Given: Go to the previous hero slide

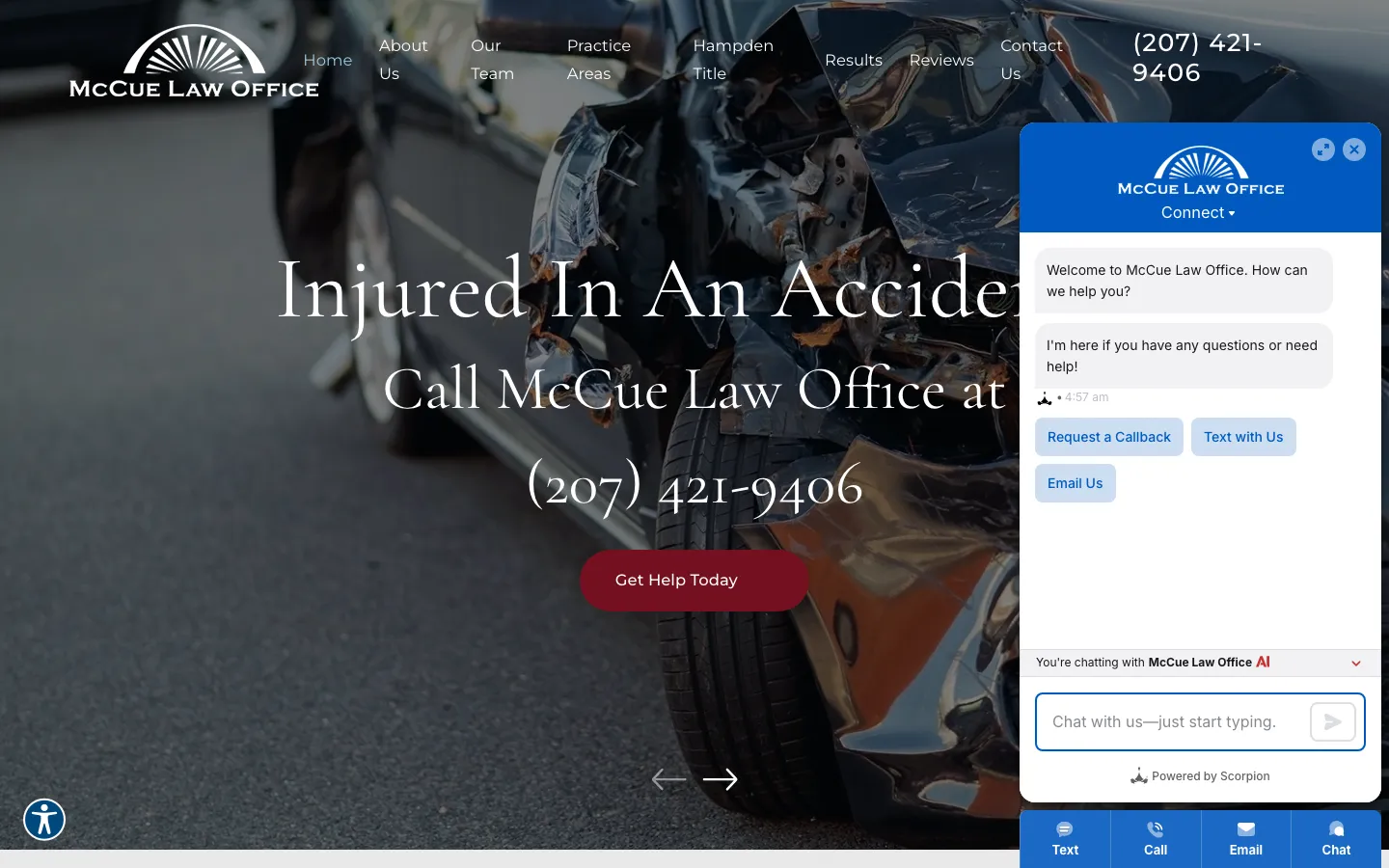Looking at the screenshot, I should (x=669, y=779).
